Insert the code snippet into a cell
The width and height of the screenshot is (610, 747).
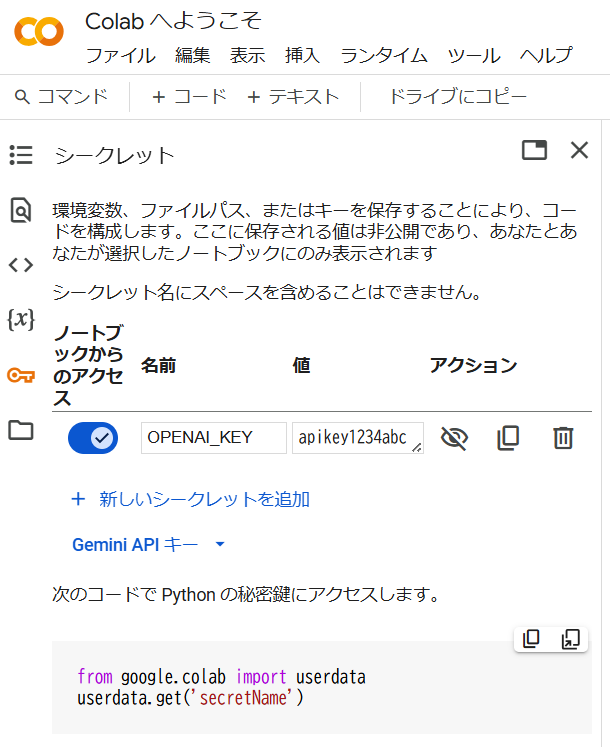(x=570, y=639)
